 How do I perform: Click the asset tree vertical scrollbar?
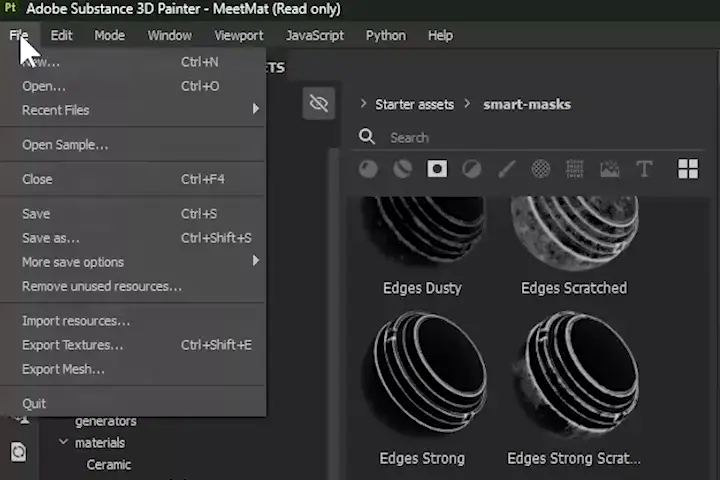[x=334, y=312]
